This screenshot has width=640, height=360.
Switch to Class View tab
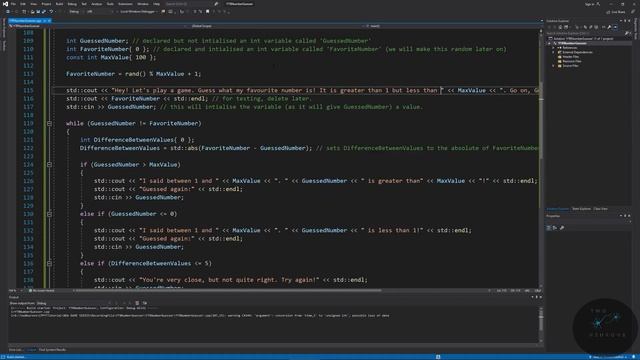click(x=600, y=209)
